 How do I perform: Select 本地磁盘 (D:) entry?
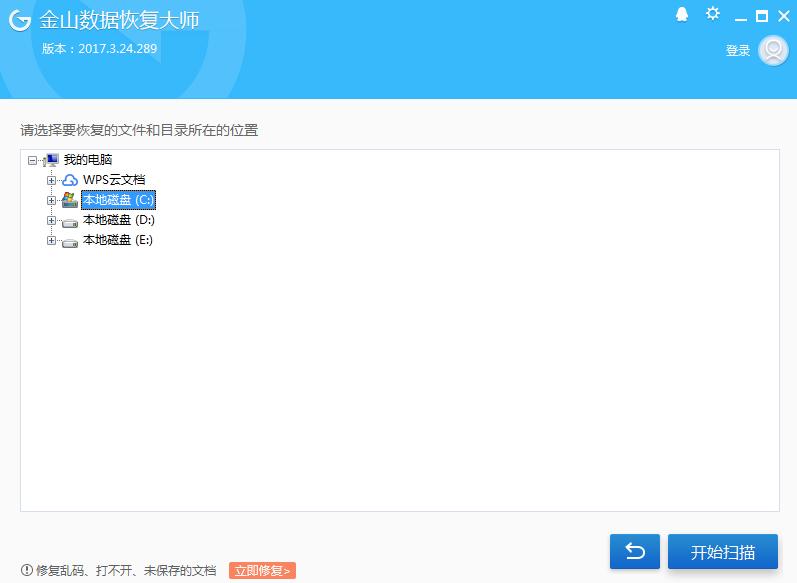(x=118, y=220)
